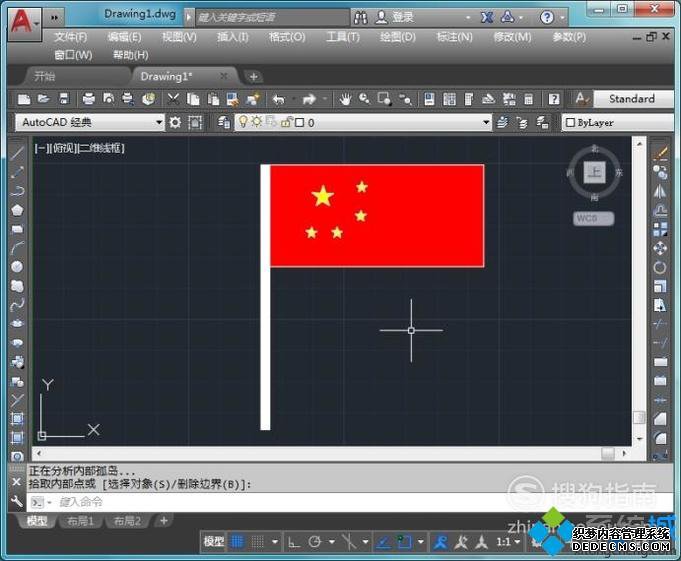Image resolution: width=681 pixels, height=561 pixels.
Task: Click the layer 0 color square
Action: click(299, 123)
